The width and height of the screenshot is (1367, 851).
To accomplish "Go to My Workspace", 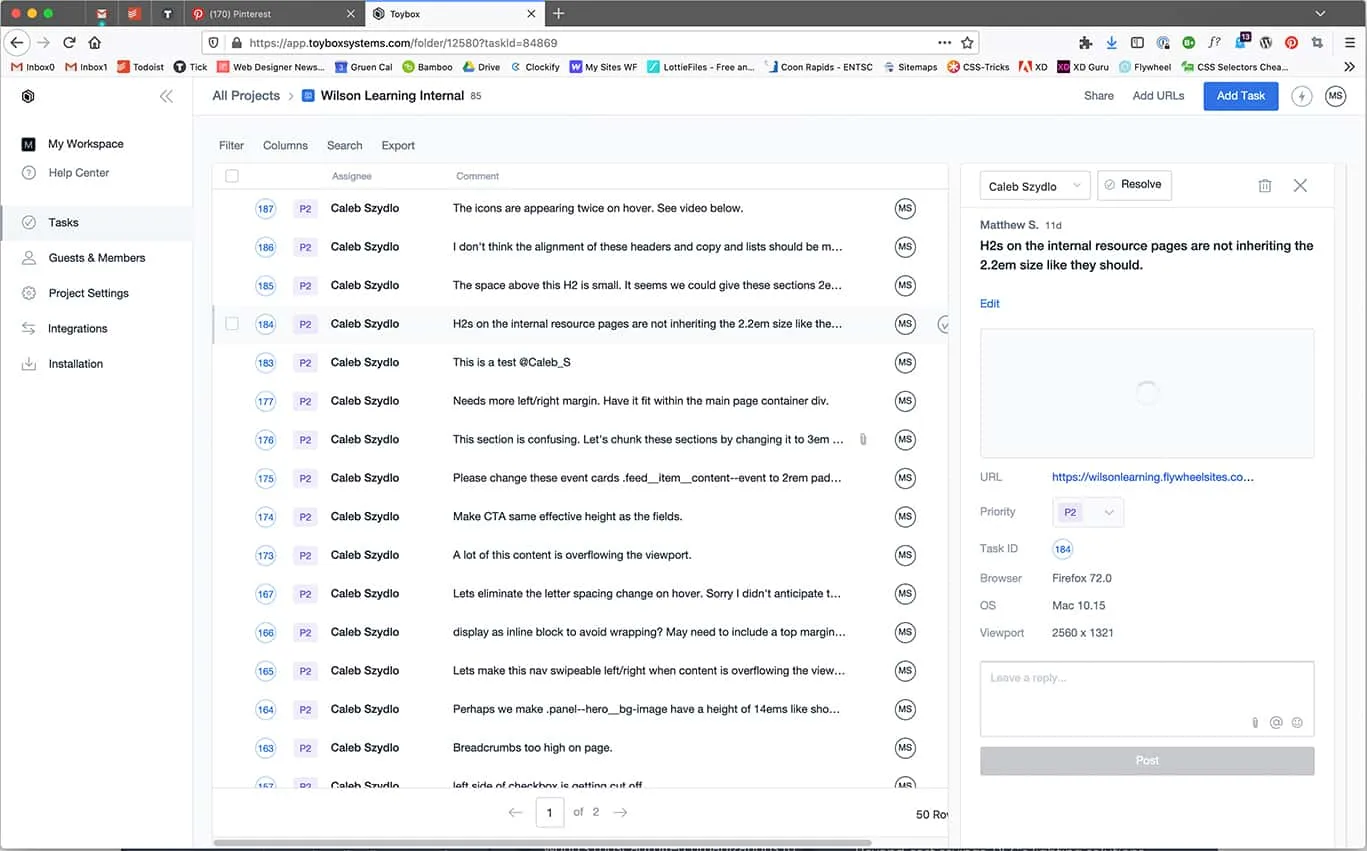I will point(85,144).
